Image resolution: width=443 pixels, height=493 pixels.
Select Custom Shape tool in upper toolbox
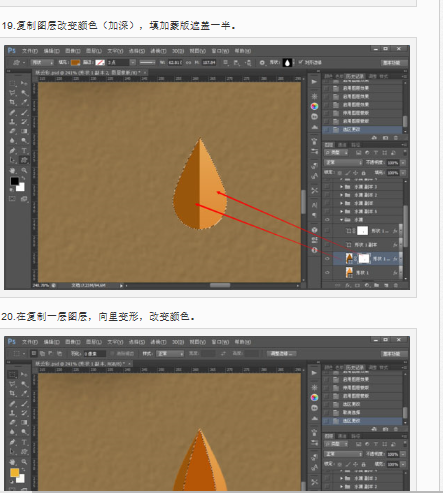24,160
